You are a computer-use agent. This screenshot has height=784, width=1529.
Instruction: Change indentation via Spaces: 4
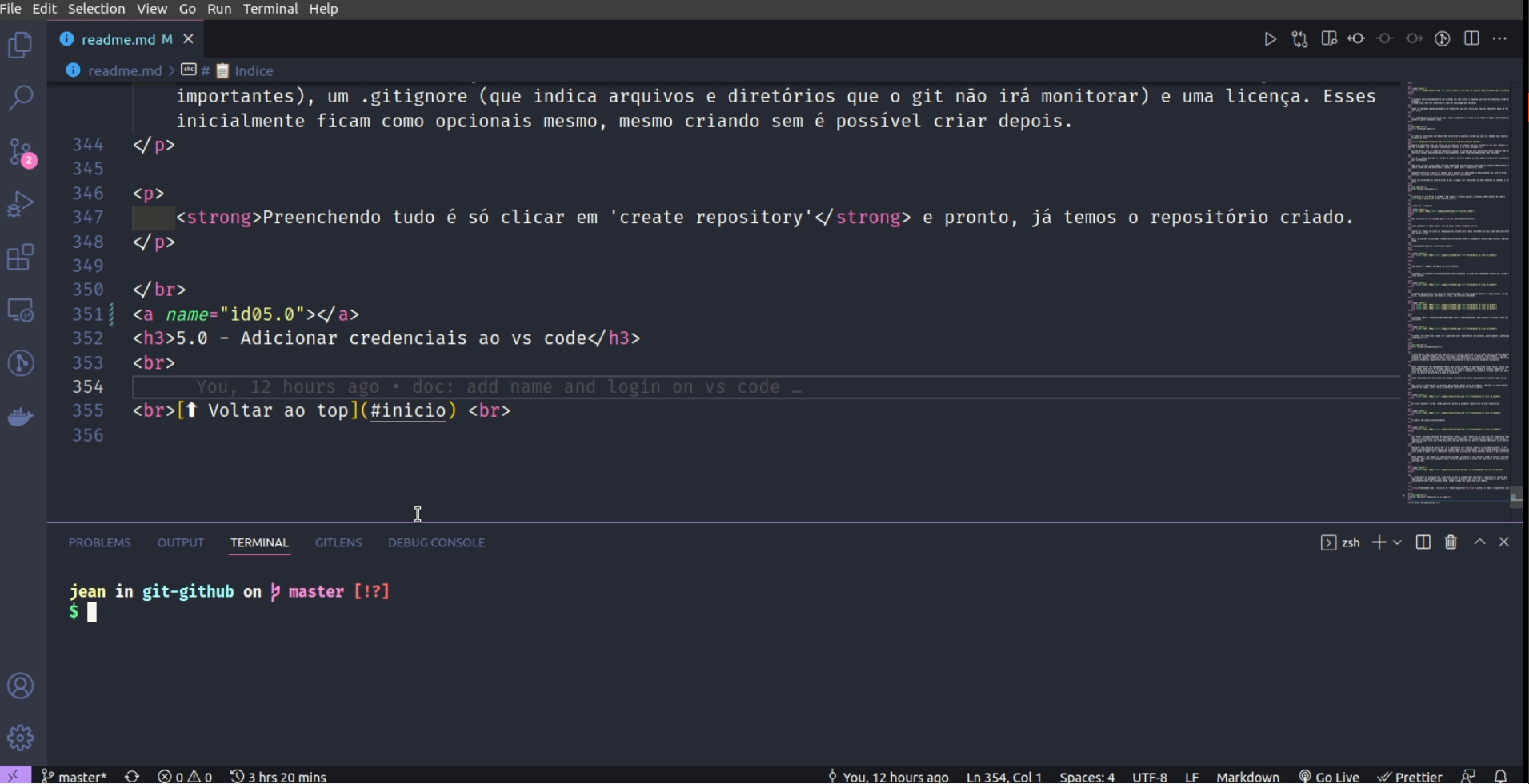tap(1087, 776)
